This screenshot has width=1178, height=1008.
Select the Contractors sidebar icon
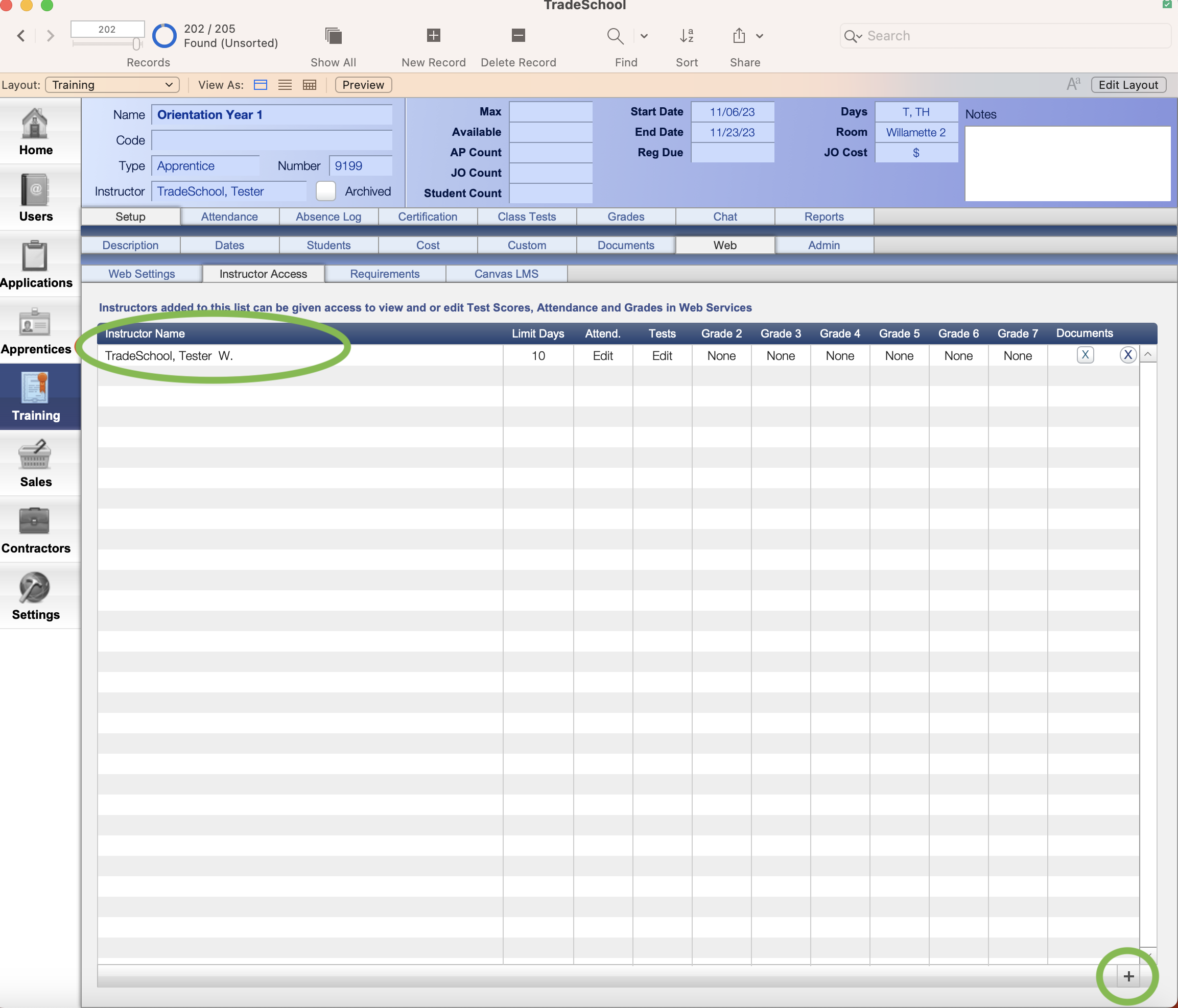click(x=35, y=529)
